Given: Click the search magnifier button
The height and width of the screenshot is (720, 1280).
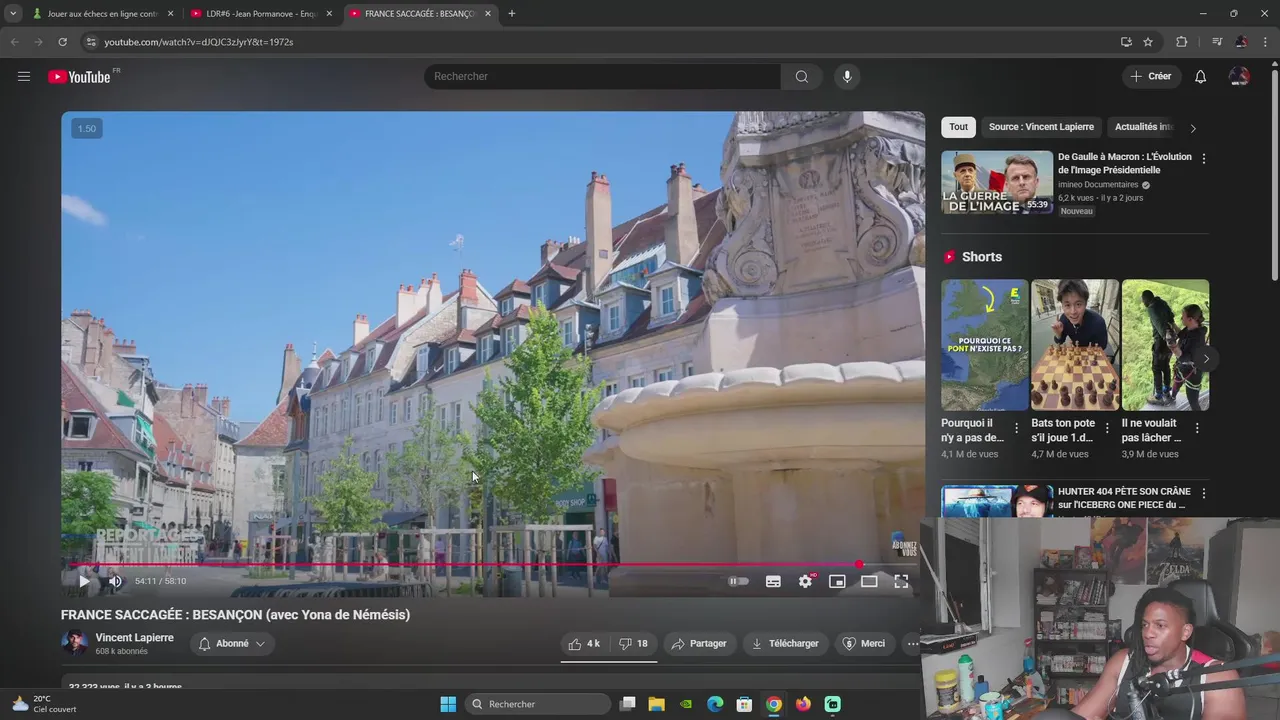Looking at the screenshot, I should 801,76.
